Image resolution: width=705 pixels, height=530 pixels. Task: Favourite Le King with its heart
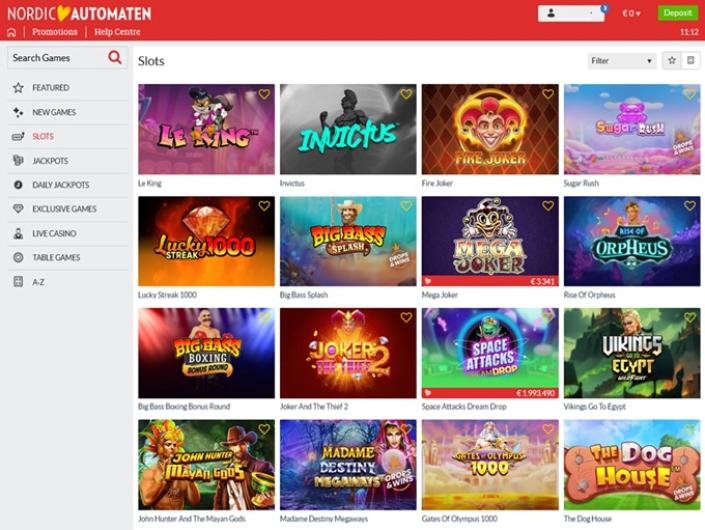click(264, 94)
